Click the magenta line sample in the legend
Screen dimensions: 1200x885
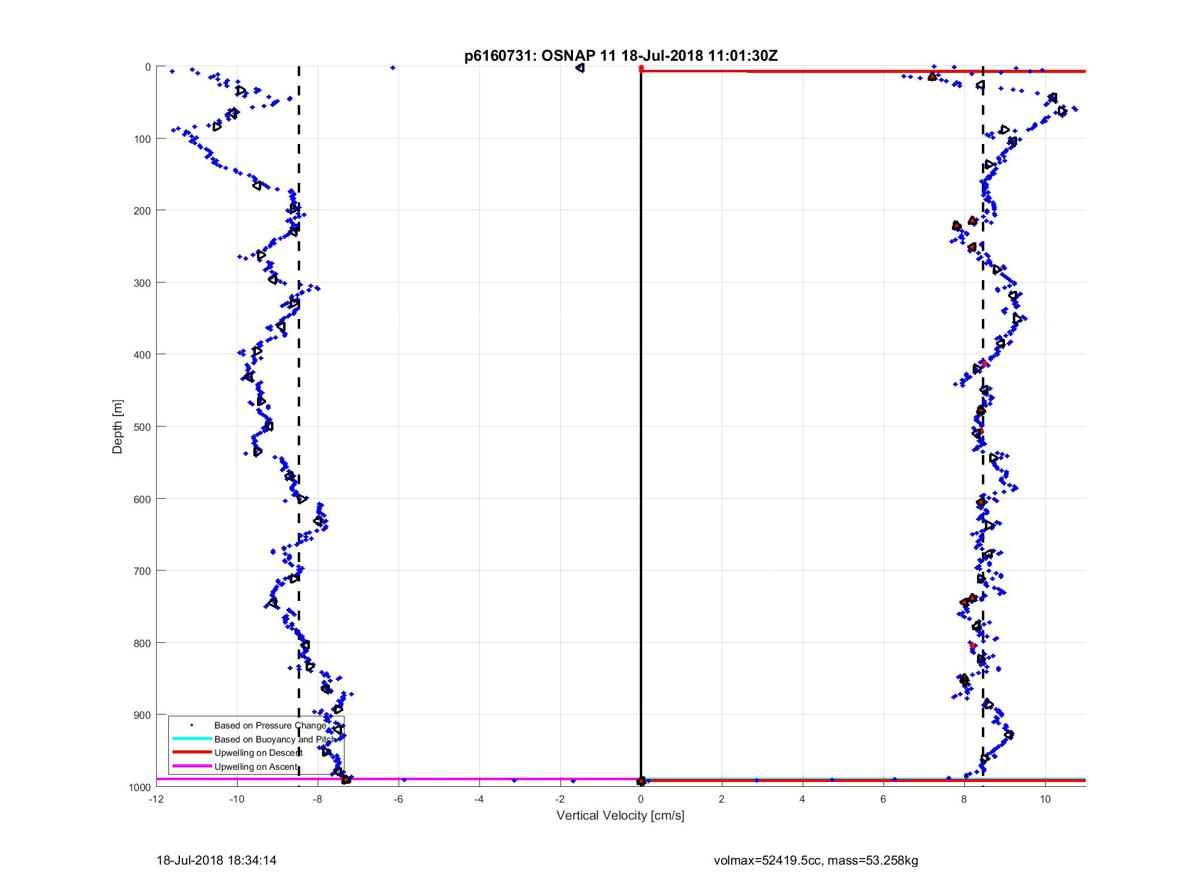tap(191, 766)
